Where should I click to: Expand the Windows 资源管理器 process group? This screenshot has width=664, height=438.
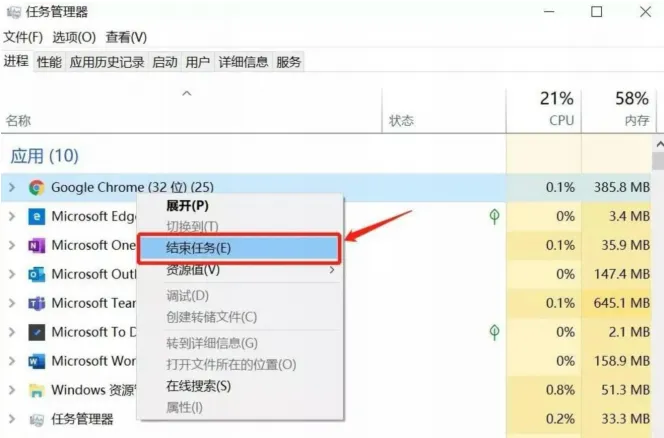tap(12, 390)
